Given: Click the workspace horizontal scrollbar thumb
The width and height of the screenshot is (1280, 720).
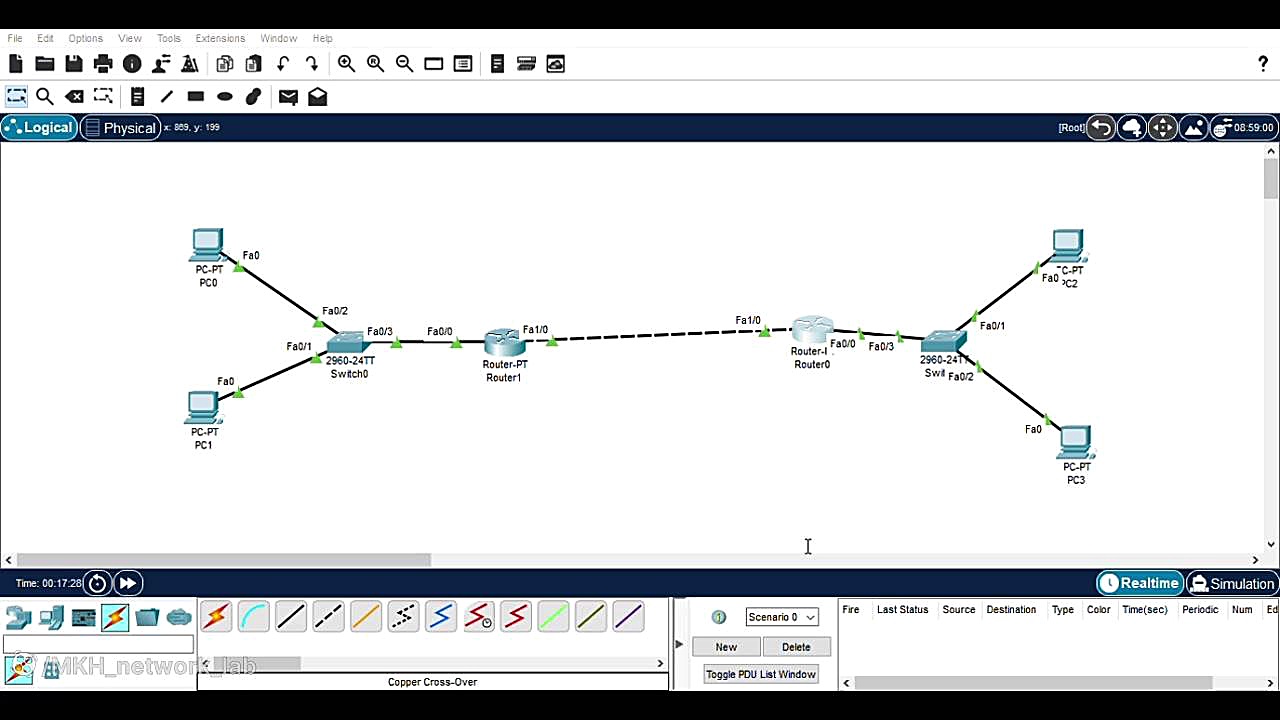Looking at the screenshot, I should (224, 560).
